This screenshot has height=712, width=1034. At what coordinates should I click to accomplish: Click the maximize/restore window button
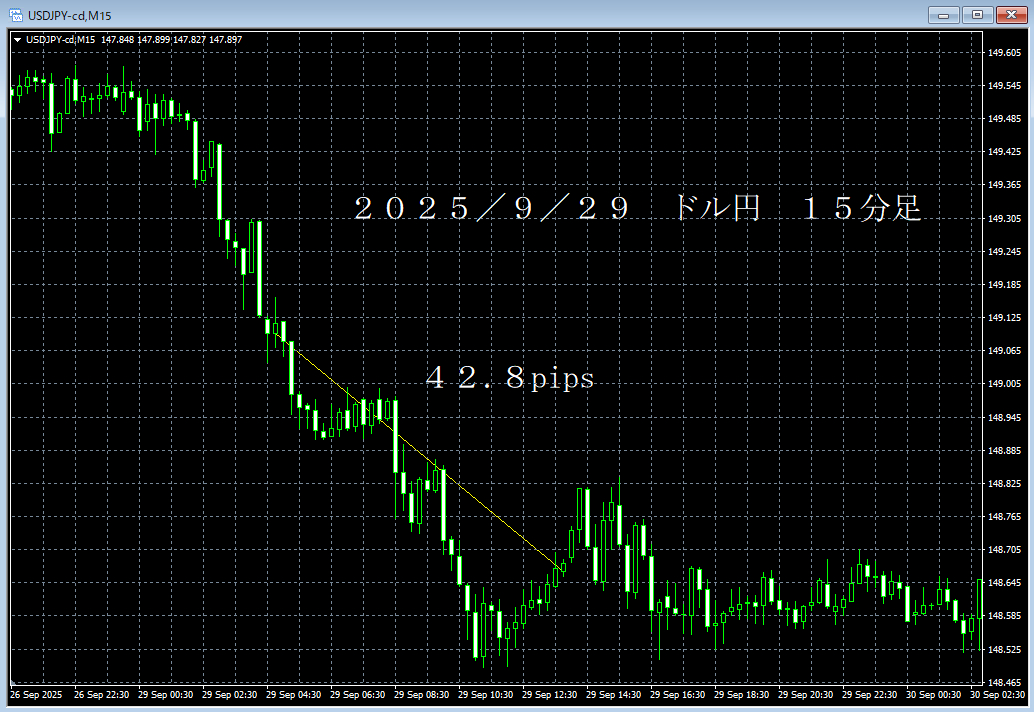[977, 15]
